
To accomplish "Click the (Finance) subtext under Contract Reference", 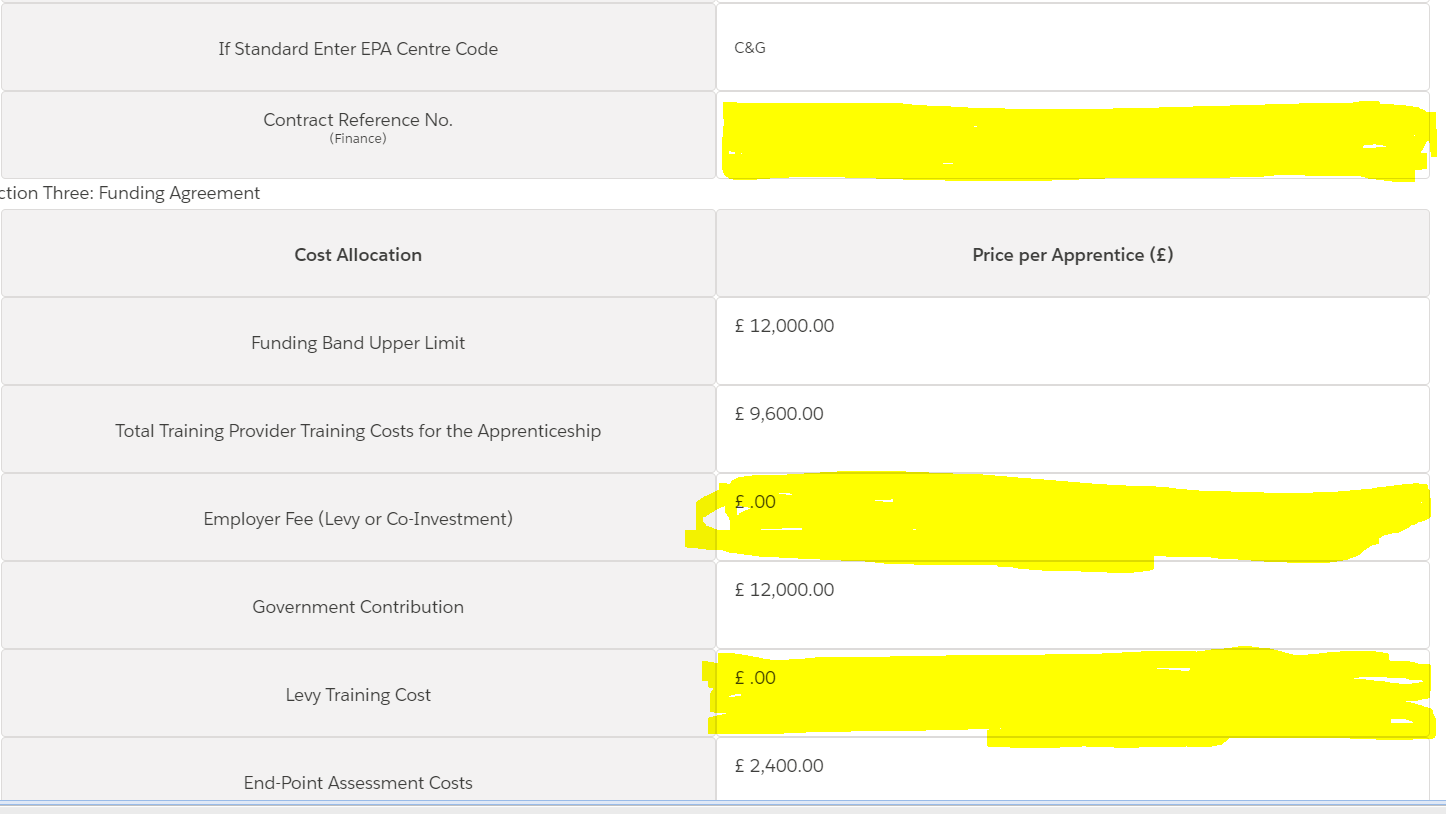I will click(358, 139).
